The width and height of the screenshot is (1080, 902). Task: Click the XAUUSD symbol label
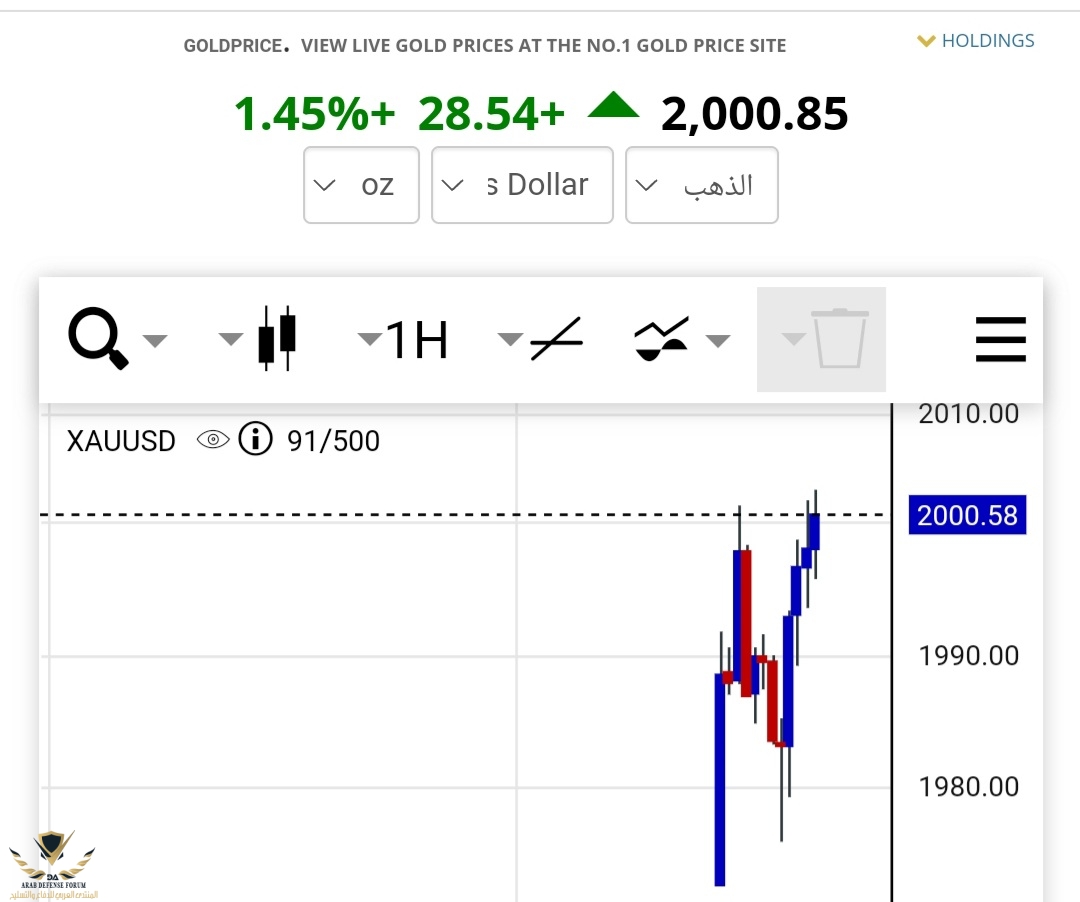click(x=121, y=441)
